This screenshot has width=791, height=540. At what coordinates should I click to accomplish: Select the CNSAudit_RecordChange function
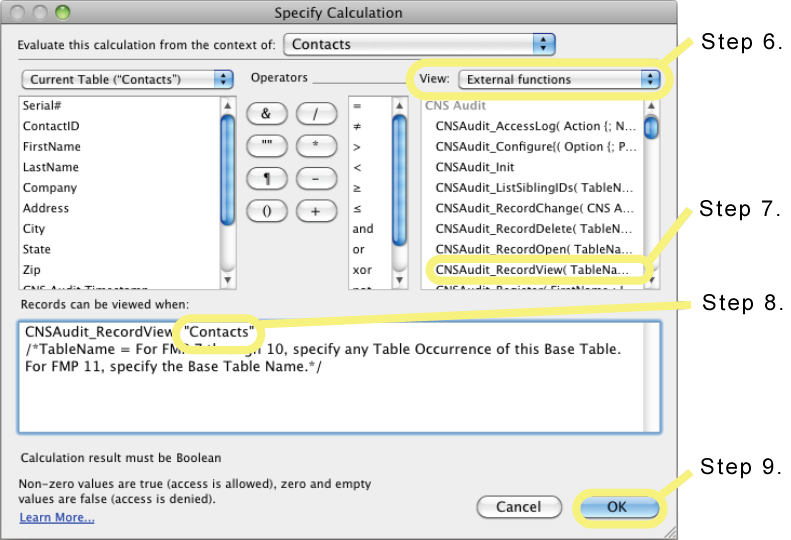click(x=533, y=208)
